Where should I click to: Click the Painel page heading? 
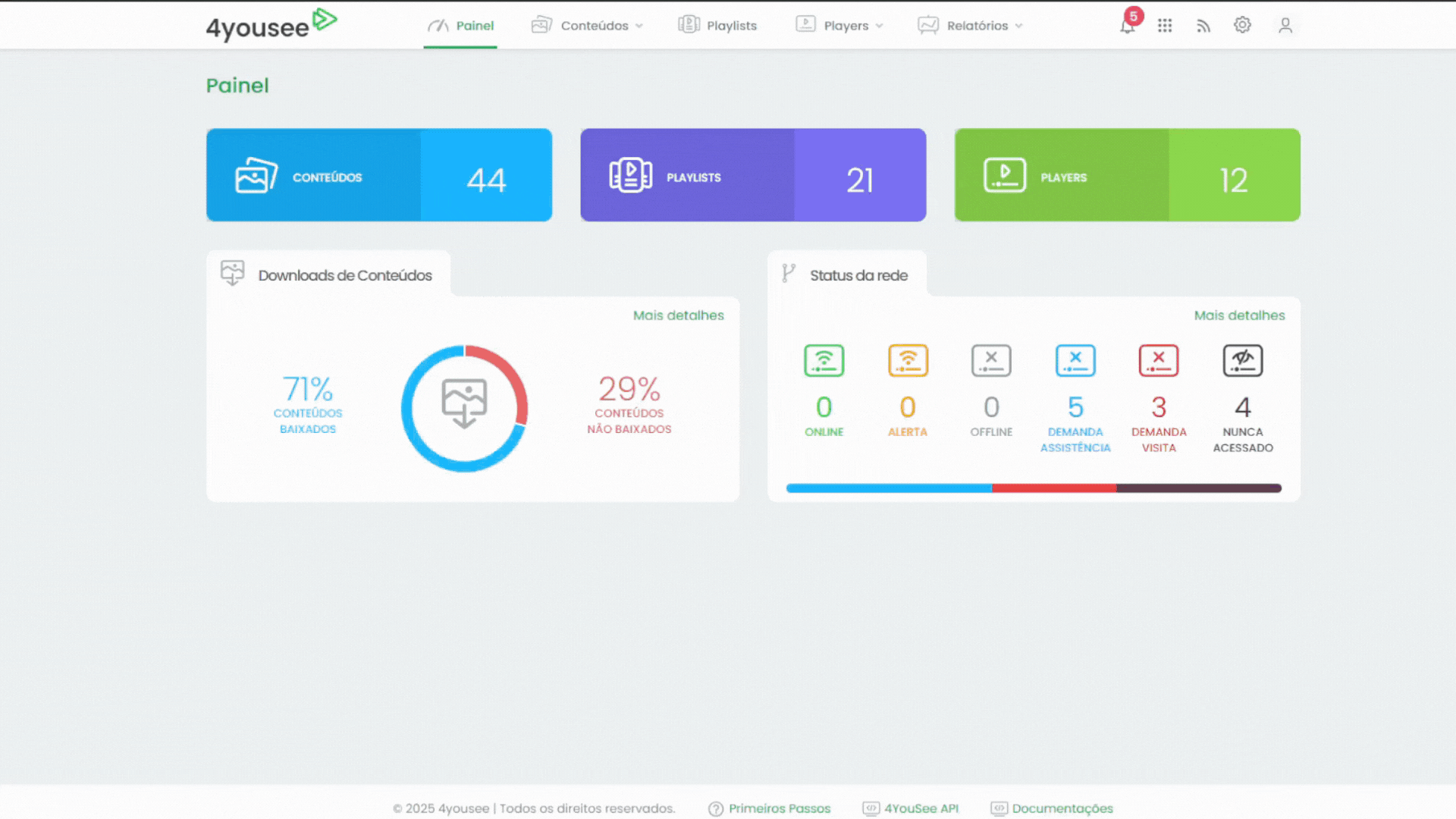click(237, 86)
